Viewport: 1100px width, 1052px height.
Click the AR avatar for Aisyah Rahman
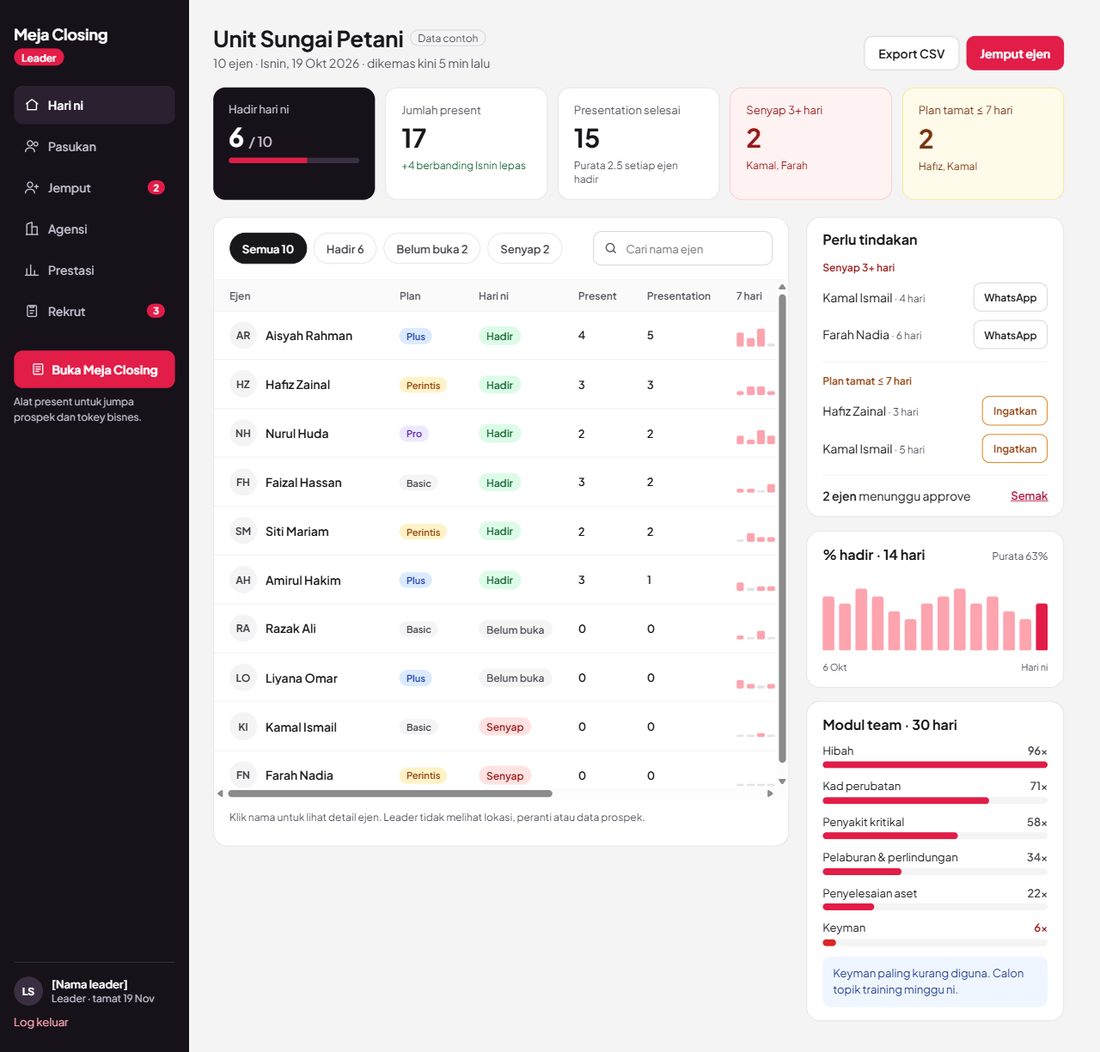point(243,336)
